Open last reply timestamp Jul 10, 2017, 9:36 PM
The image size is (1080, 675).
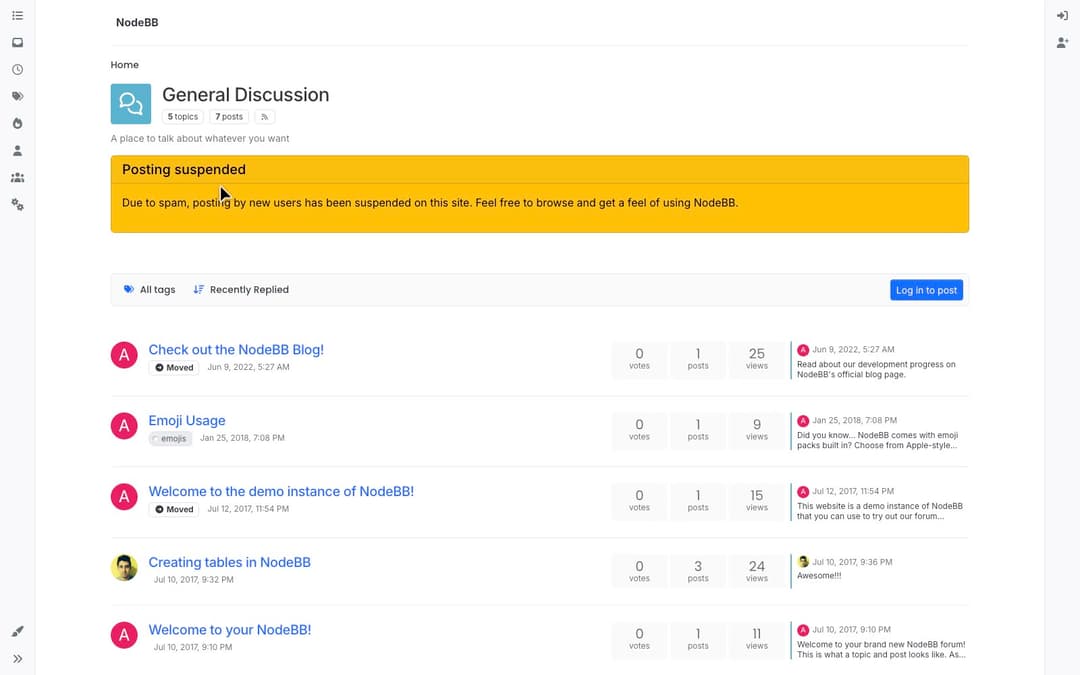[x=852, y=562]
